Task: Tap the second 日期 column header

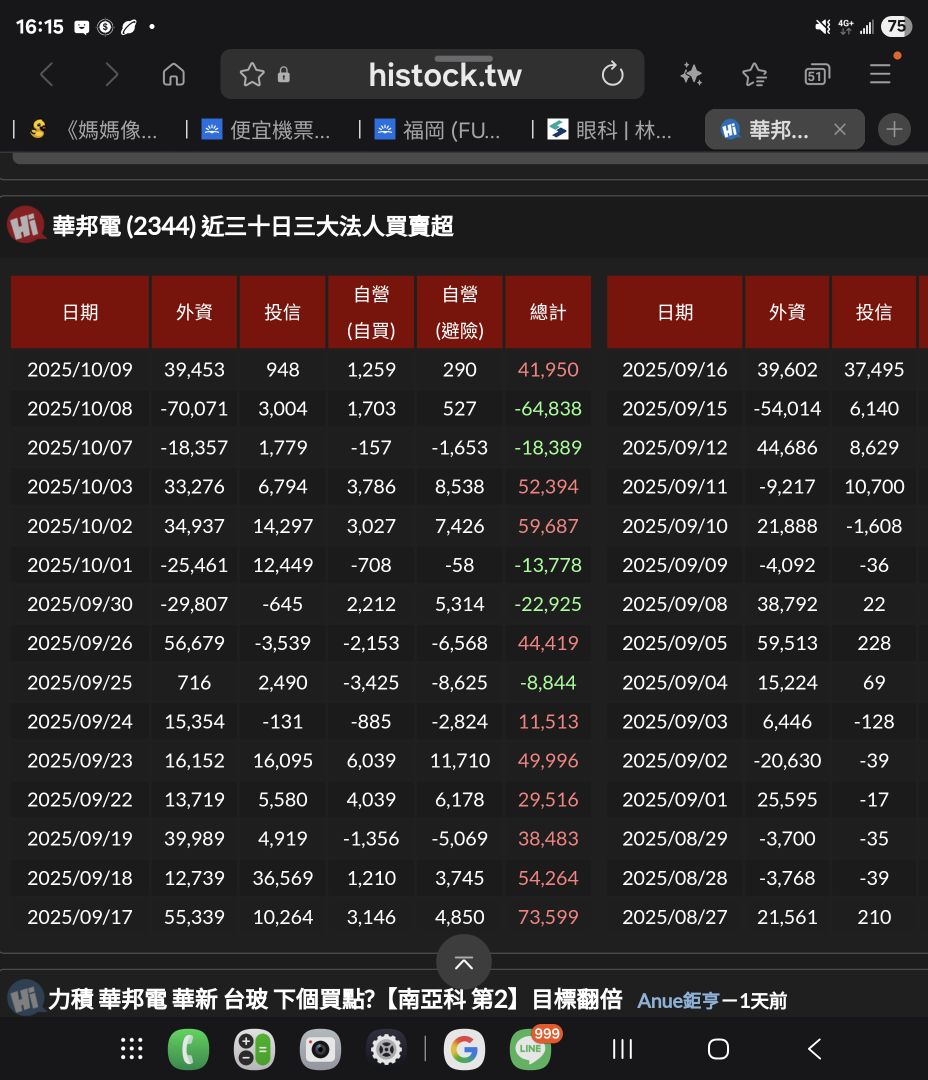Action: click(x=675, y=312)
